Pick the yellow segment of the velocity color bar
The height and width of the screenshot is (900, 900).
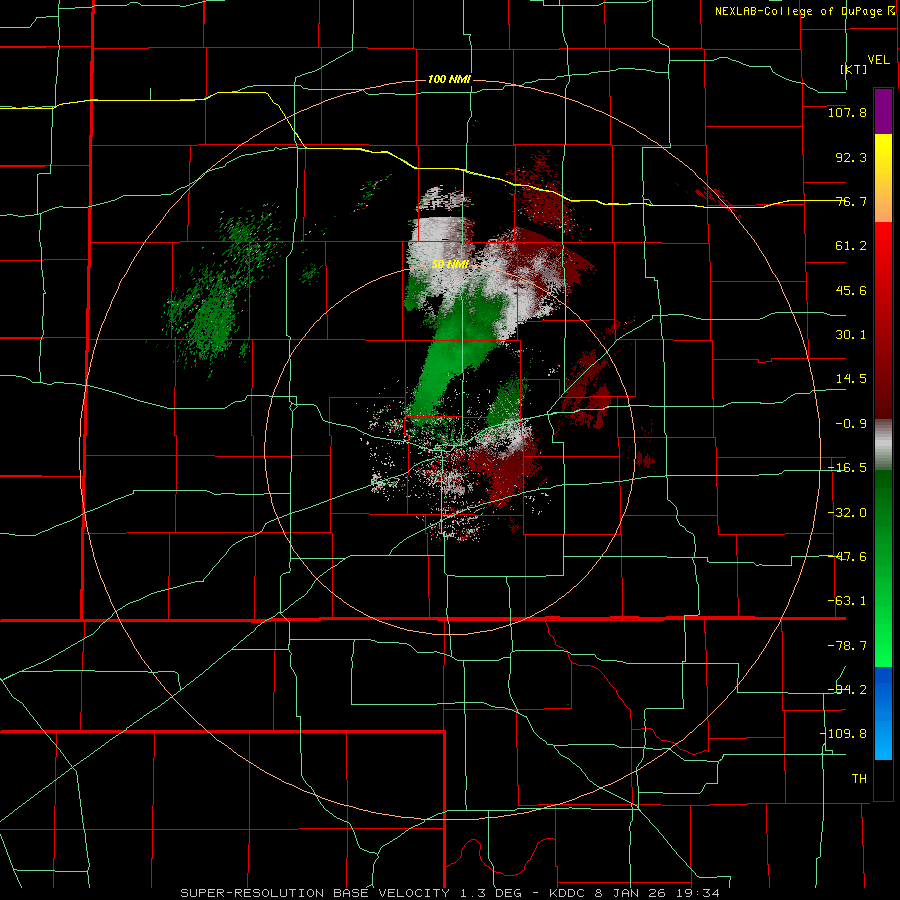pyautogui.click(x=883, y=178)
